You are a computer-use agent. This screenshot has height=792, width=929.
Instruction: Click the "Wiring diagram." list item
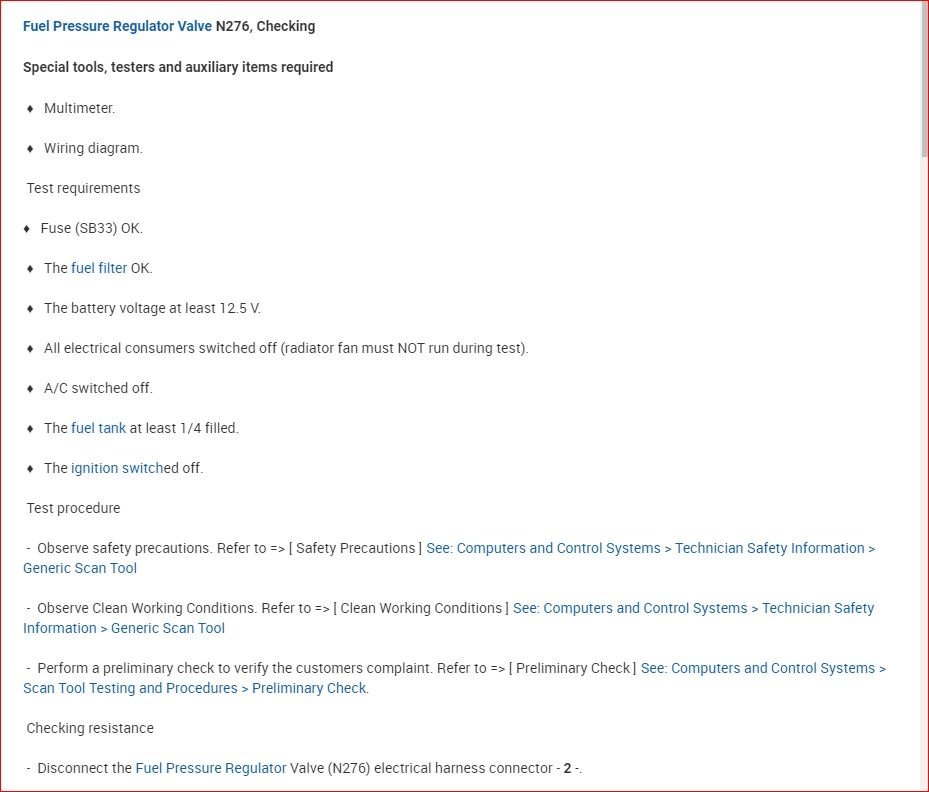(93, 148)
